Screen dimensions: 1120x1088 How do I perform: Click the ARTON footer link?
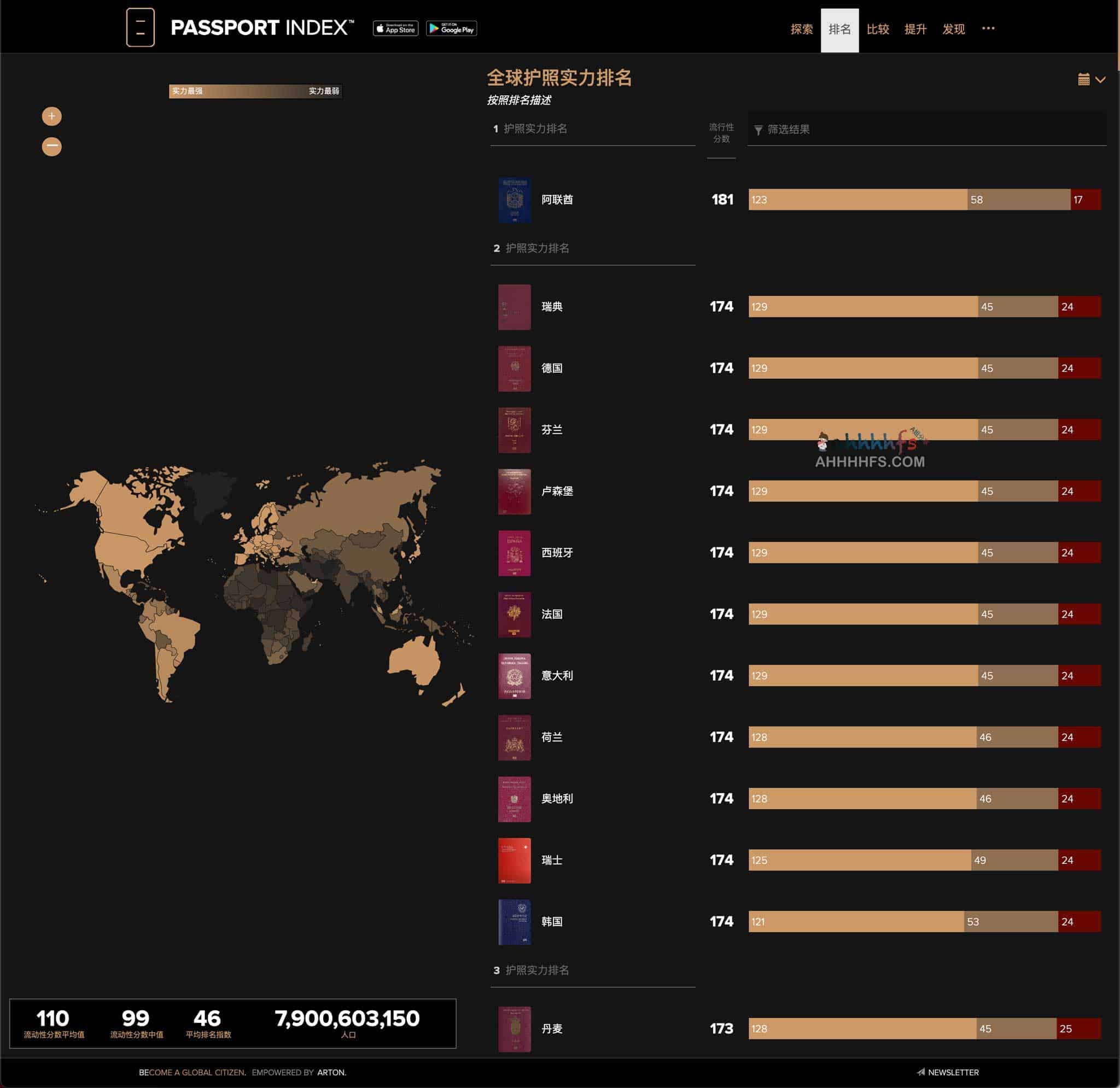point(331,1072)
